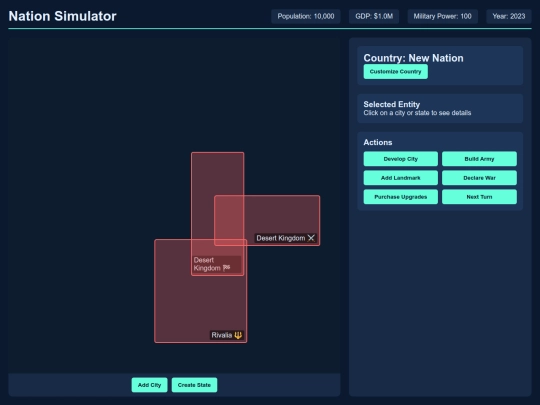Click the flag icon on Desert Kingdom label
This screenshot has width=540, height=405.
pos(226,268)
